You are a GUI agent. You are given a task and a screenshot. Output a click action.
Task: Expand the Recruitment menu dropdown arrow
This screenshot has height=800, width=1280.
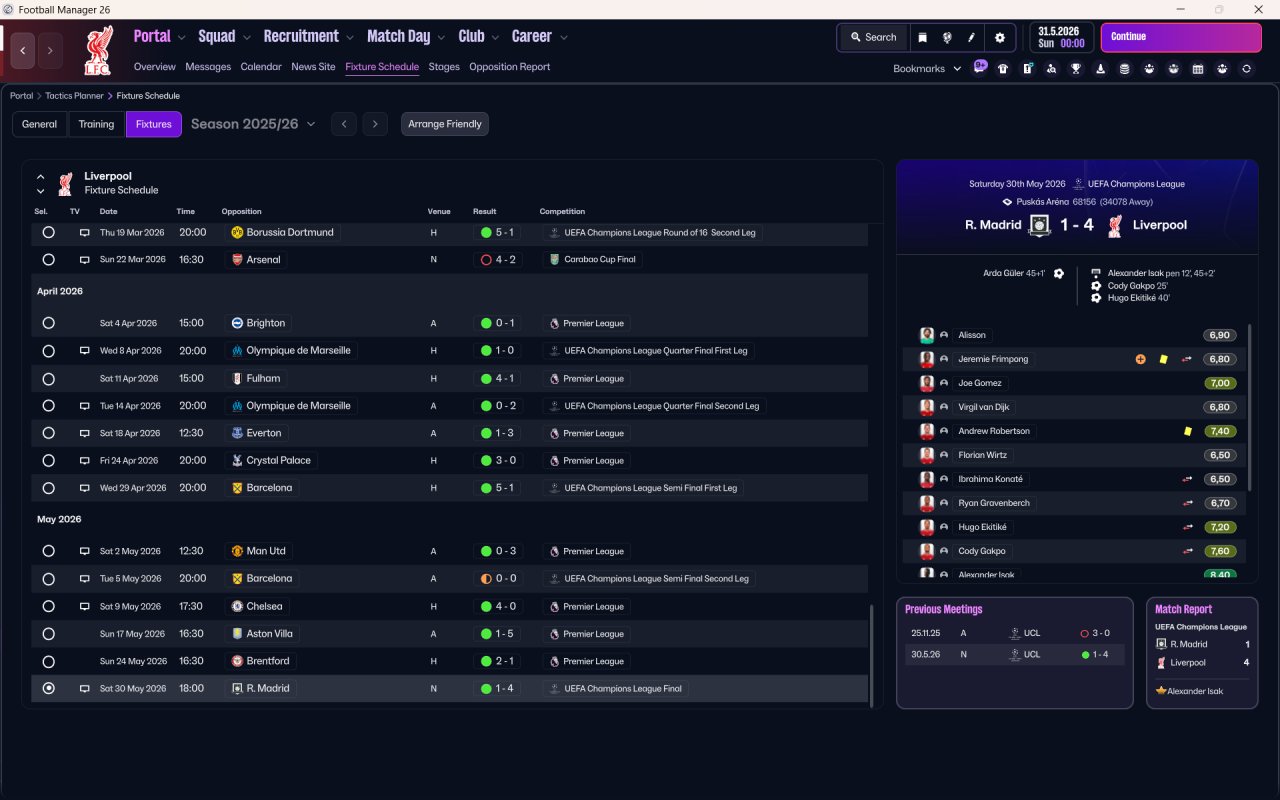350,38
